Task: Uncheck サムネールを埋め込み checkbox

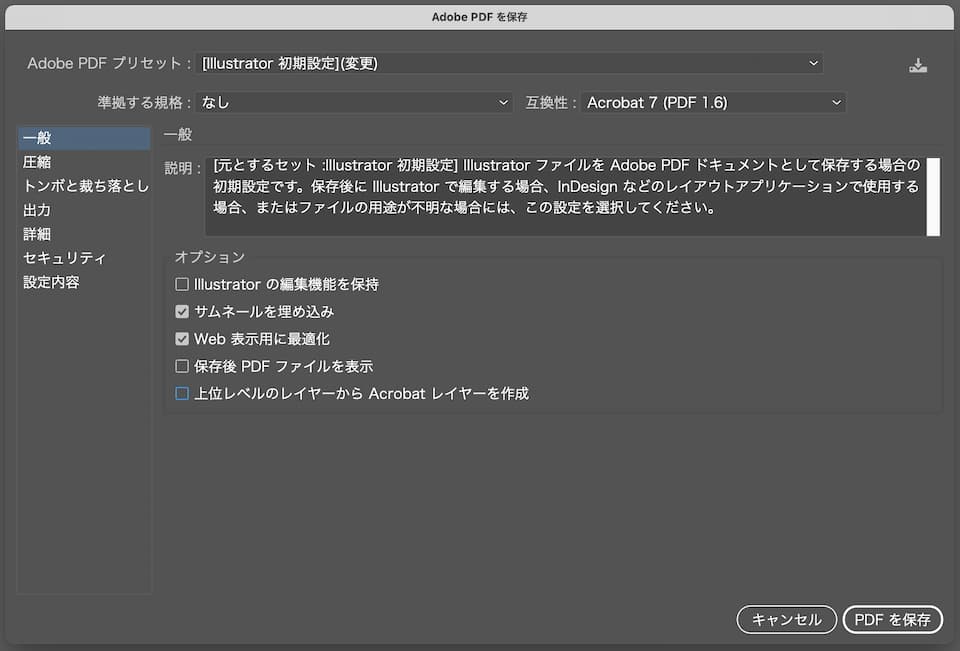Action: pyautogui.click(x=182, y=312)
